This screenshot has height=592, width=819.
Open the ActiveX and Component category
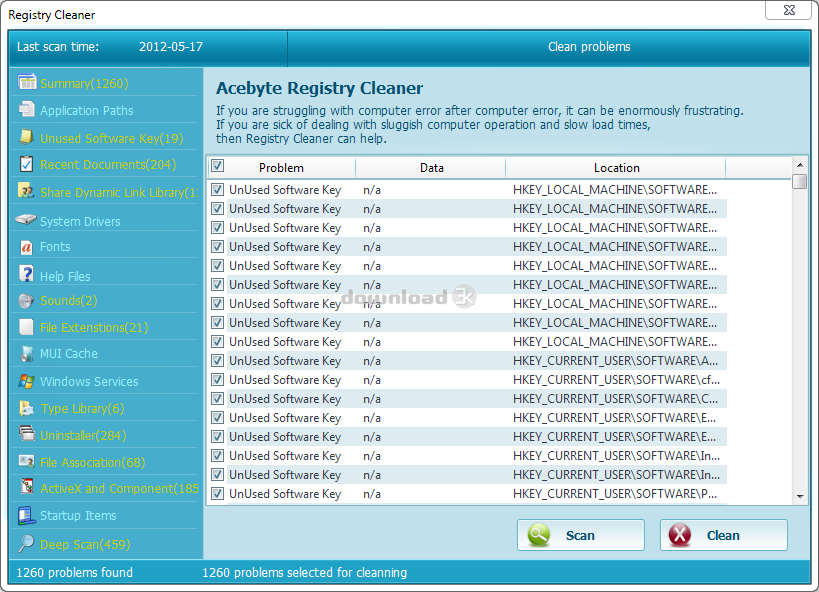[x=119, y=489]
